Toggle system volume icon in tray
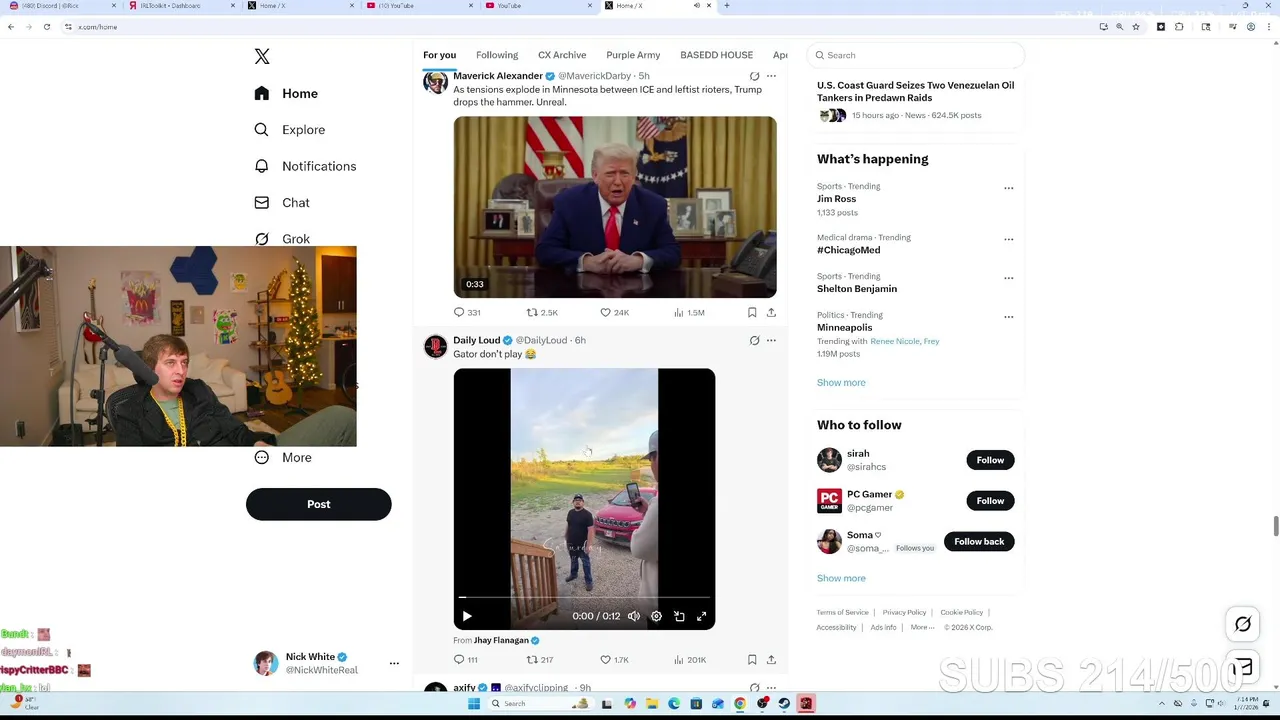Screen dimensions: 1280x720 point(1220,704)
